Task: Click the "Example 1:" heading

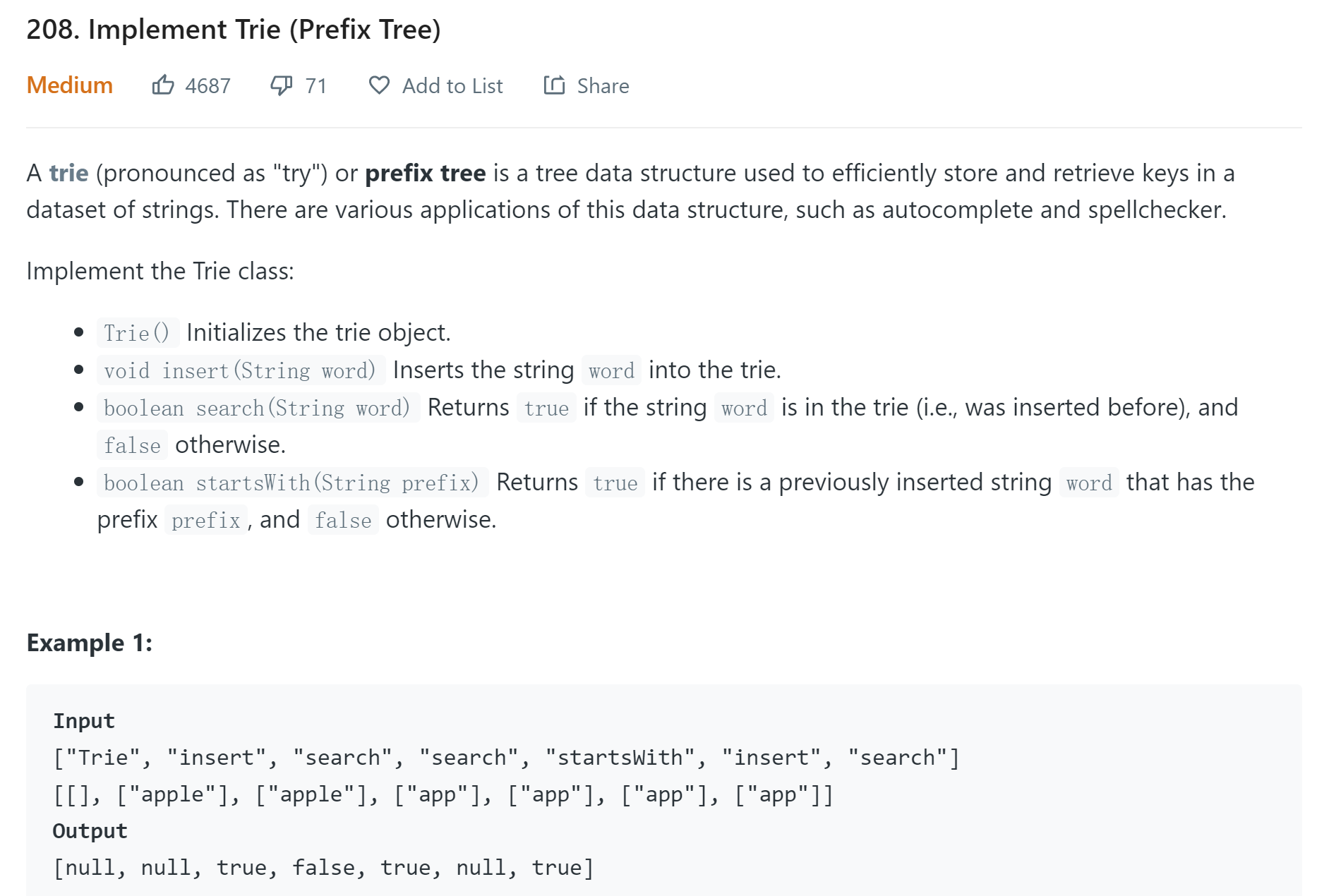Action: [89, 643]
